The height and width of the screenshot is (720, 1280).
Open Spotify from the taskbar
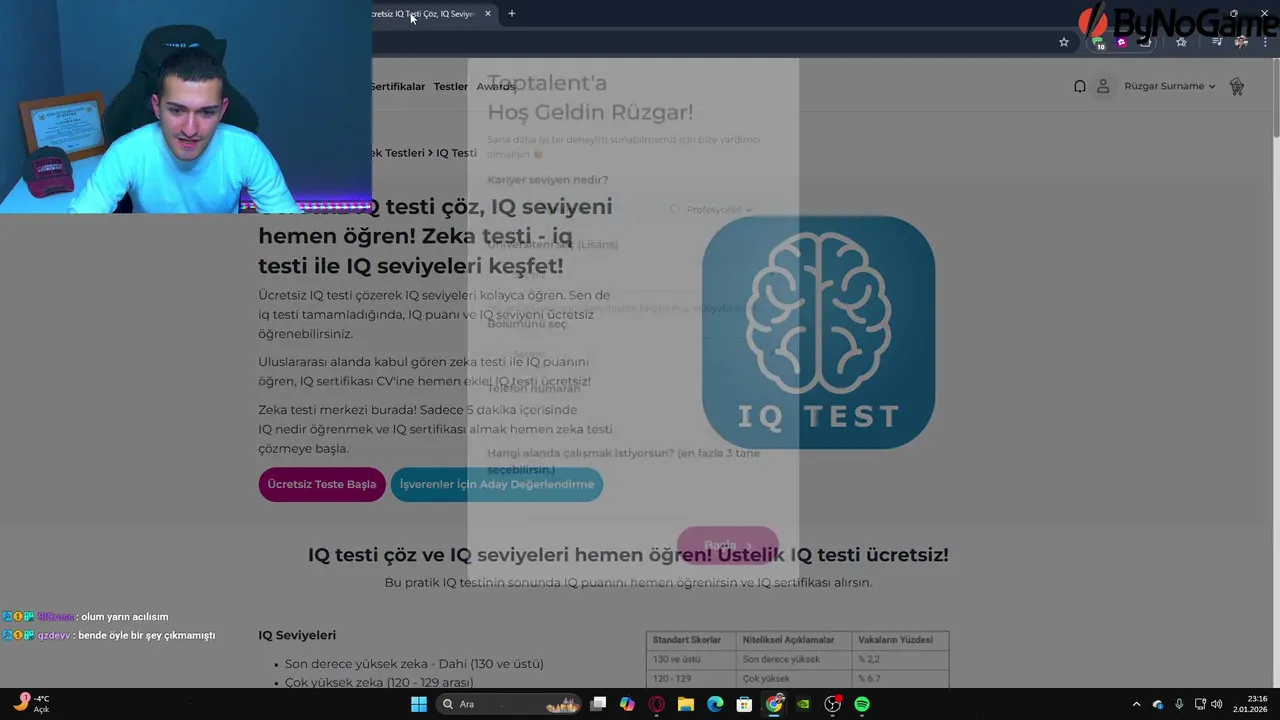(x=862, y=704)
